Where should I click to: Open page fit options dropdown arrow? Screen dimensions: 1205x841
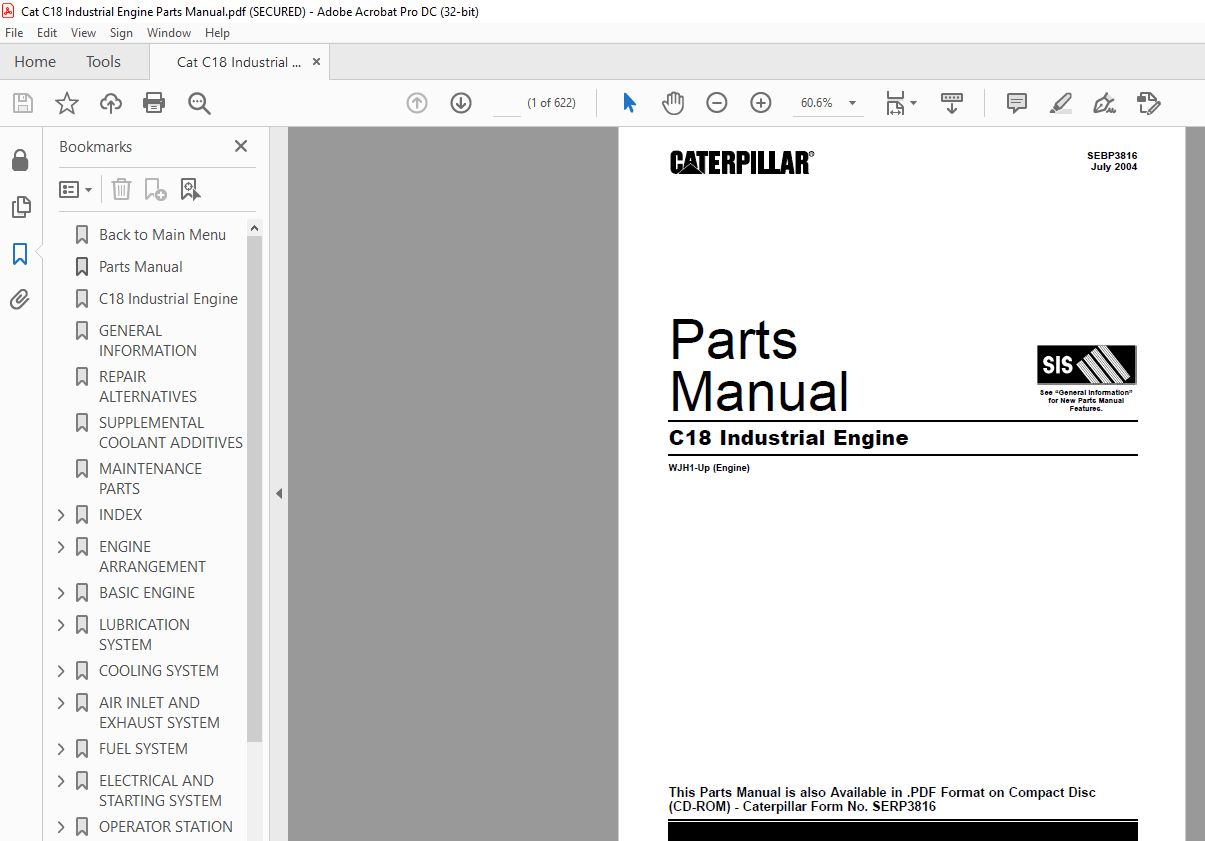coord(913,103)
